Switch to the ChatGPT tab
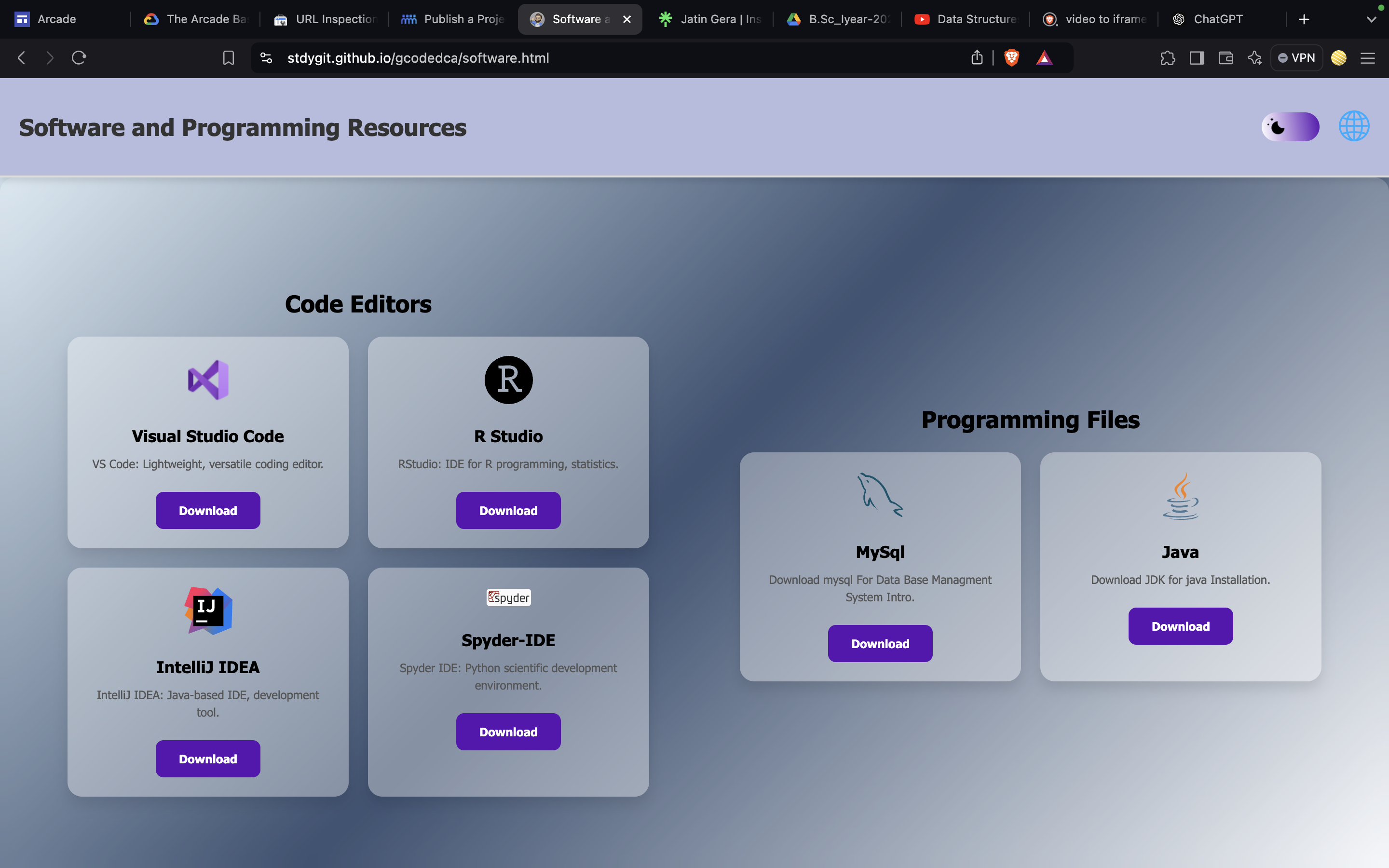The height and width of the screenshot is (868, 1389). 1223,19
